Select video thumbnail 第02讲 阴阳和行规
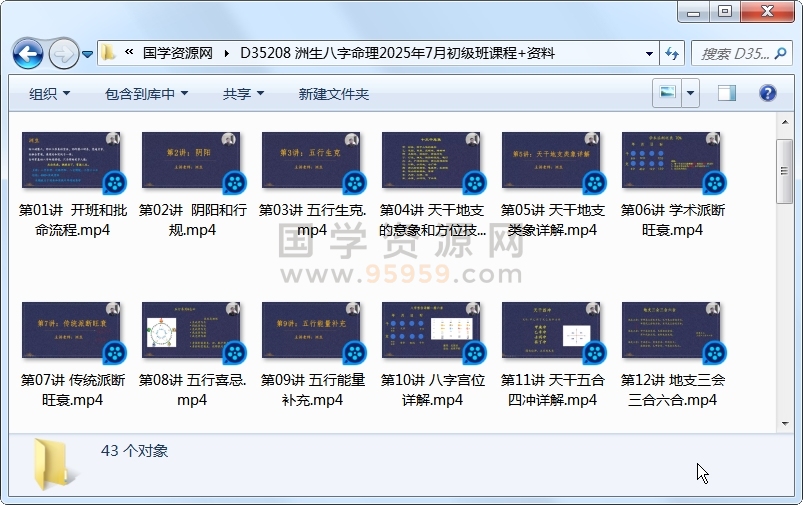The height and width of the screenshot is (505, 803). (x=192, y=162)
